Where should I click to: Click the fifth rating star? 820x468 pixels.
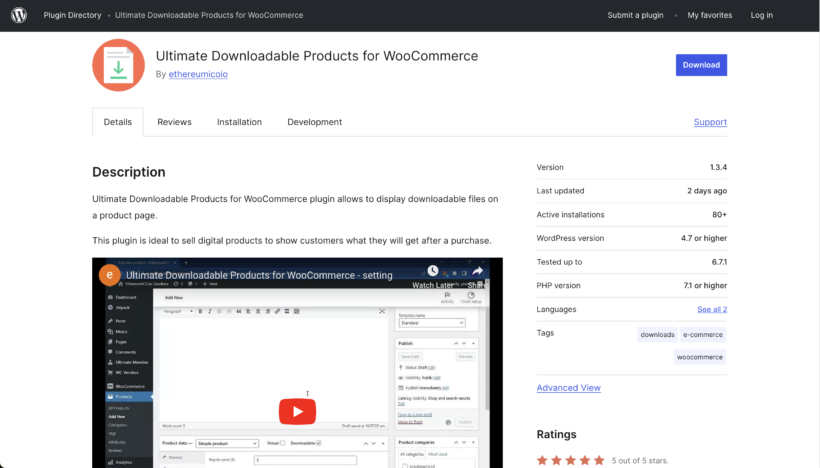pos(599,460)
